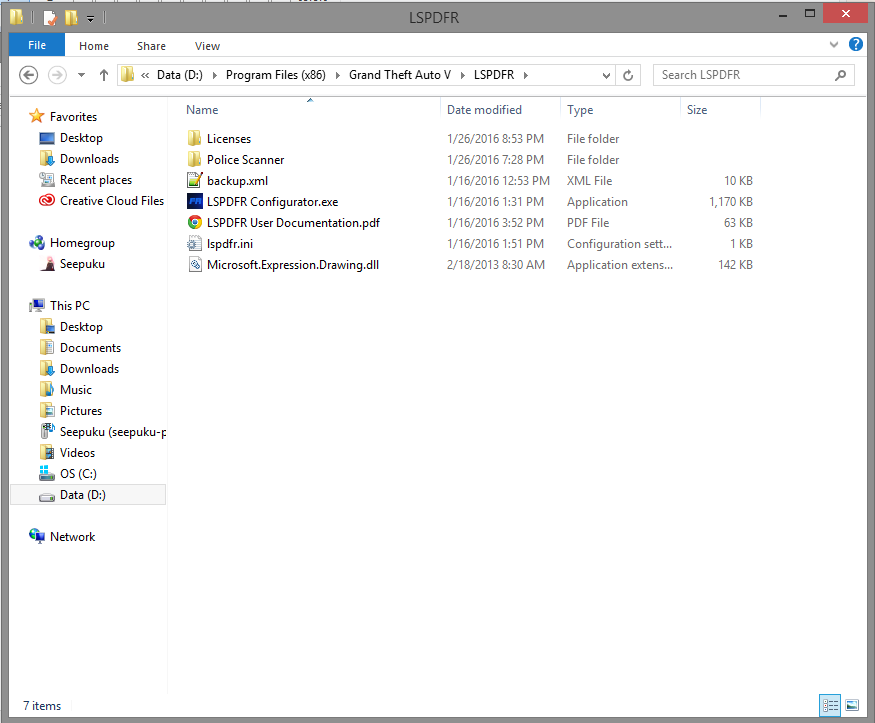Switch to Large icons view in status bar

(x=852, y=706)
